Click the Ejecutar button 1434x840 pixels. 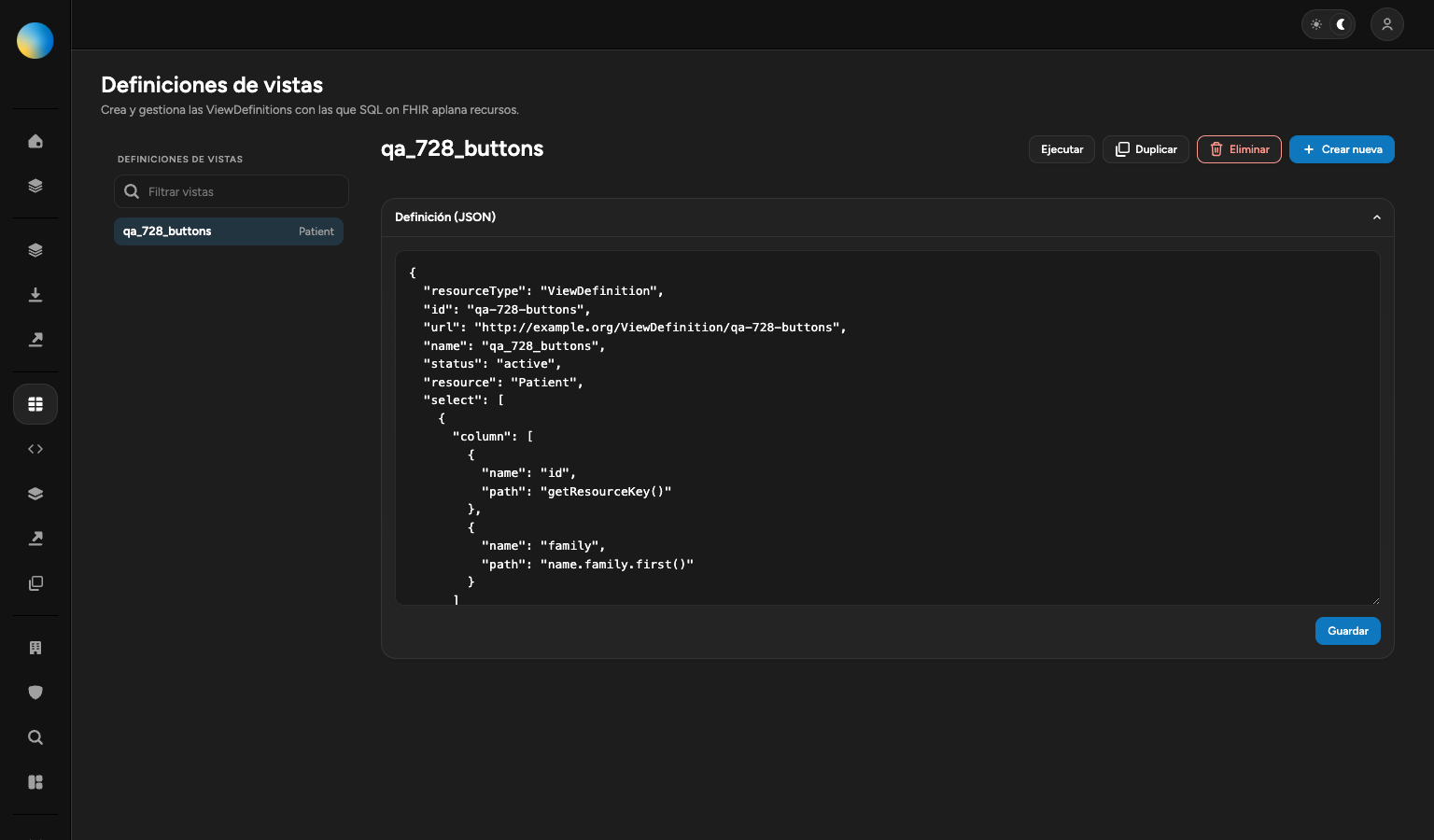coord(1061,149)
